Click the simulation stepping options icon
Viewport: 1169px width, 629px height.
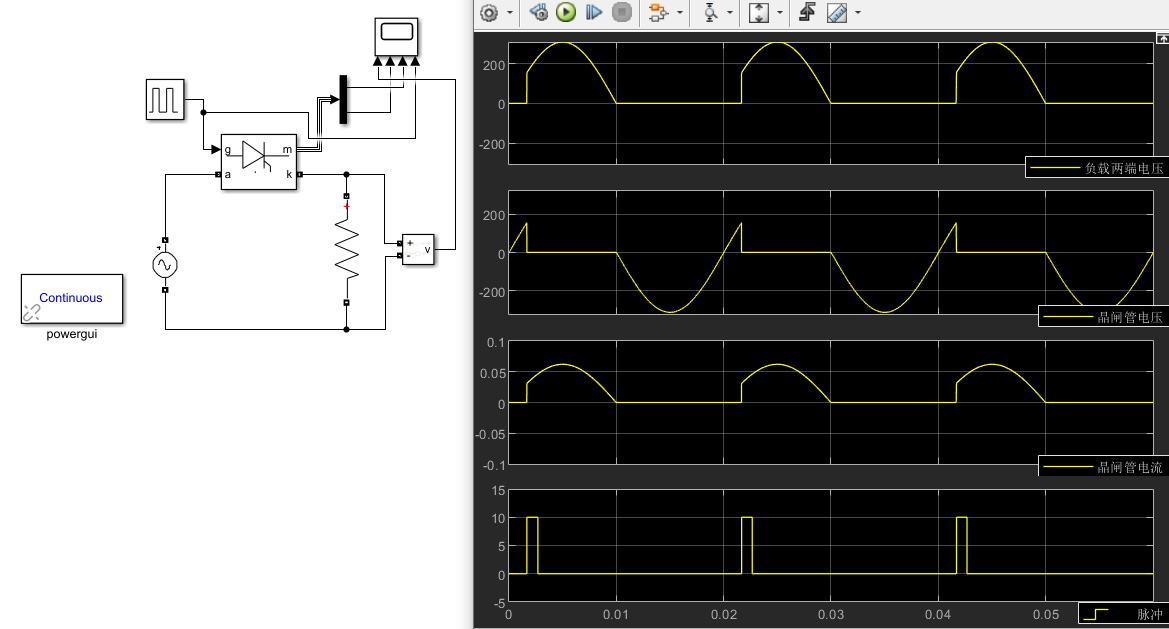[x=539, y=13]
